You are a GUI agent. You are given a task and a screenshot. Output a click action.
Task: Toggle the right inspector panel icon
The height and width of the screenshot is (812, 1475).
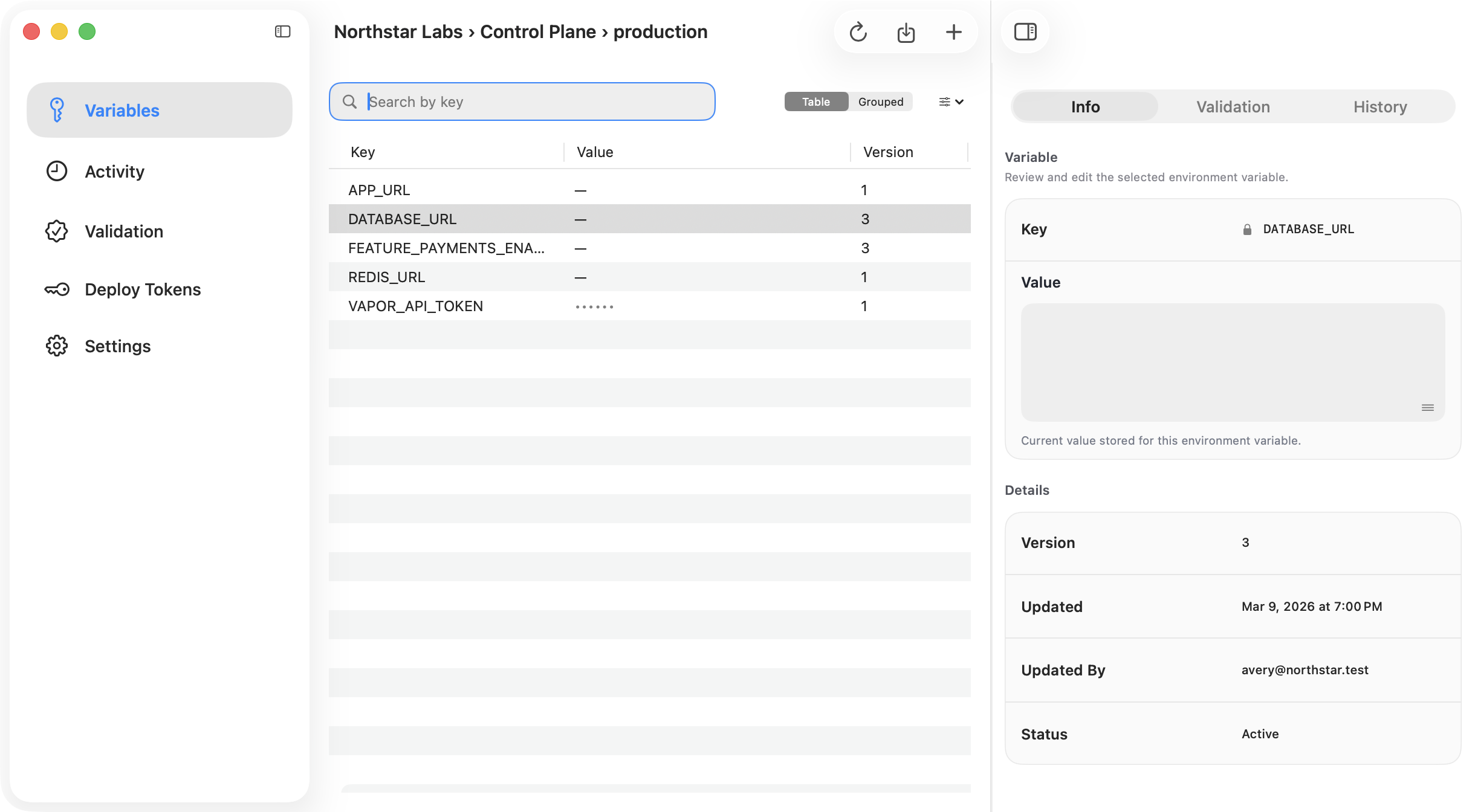(1025, 31)
